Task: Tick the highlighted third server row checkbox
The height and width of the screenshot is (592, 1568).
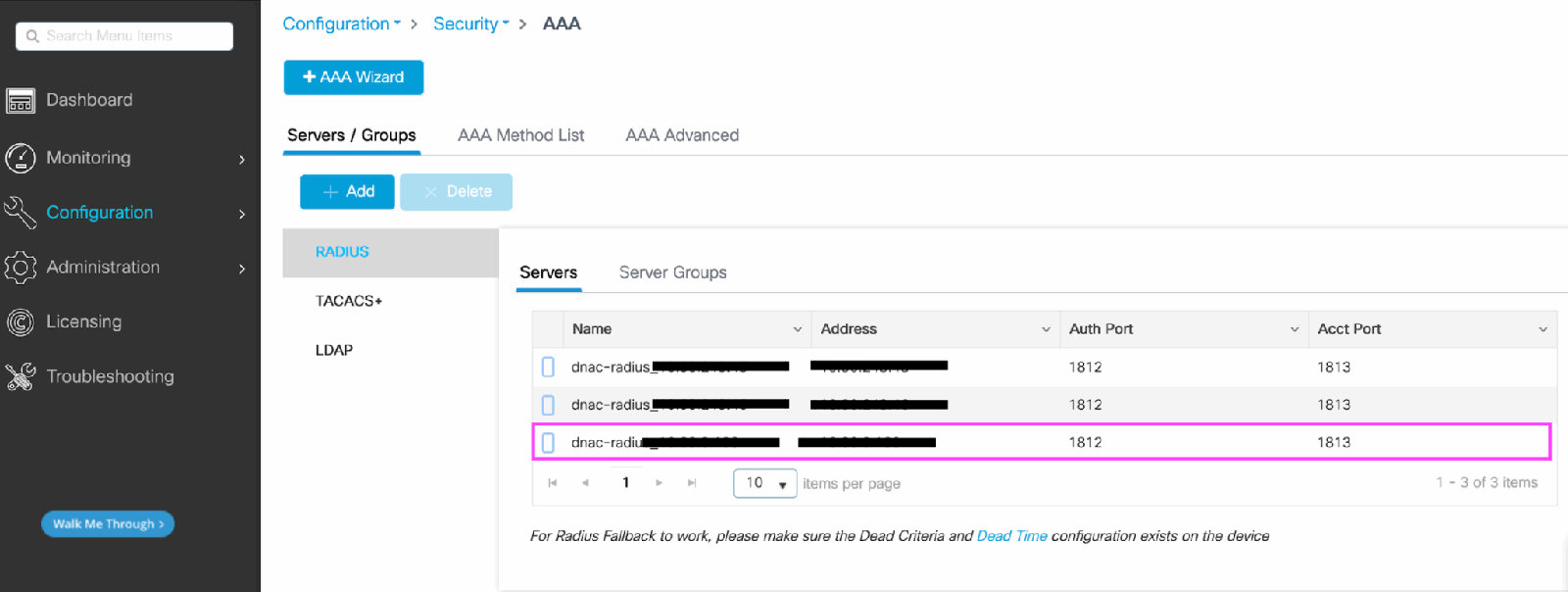Action: [x=548, y=443]
